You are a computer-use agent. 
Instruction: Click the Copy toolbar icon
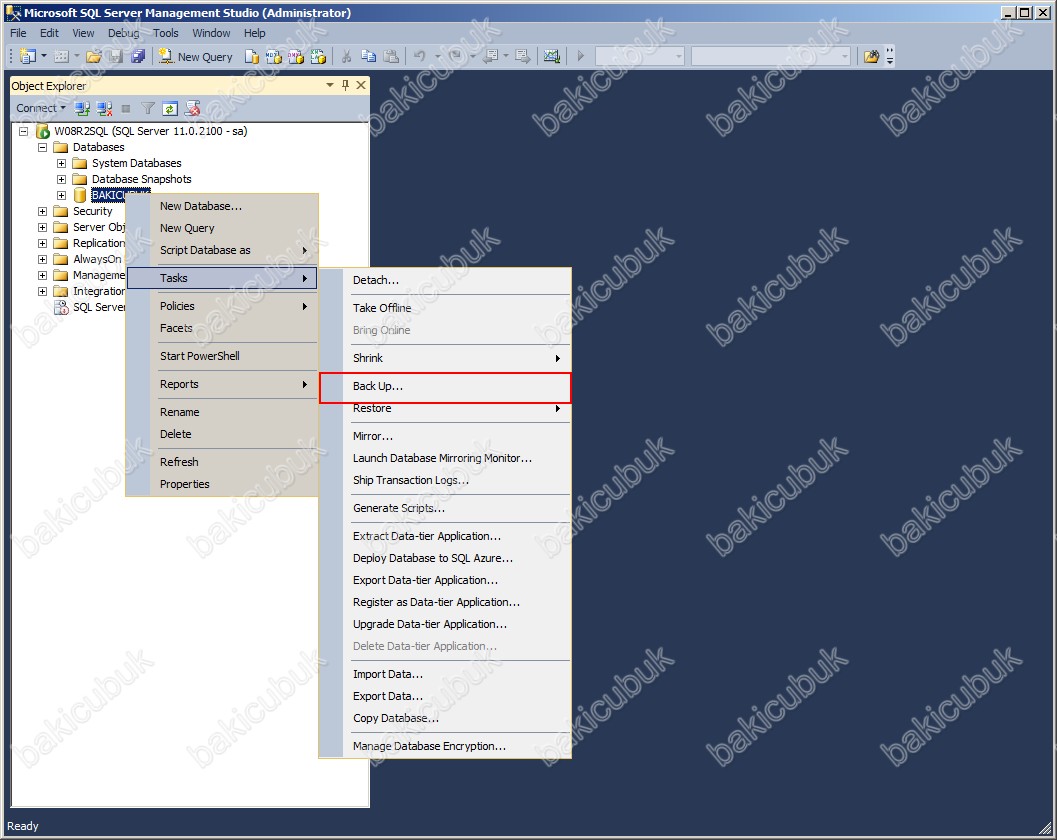(x=369, y=57)
